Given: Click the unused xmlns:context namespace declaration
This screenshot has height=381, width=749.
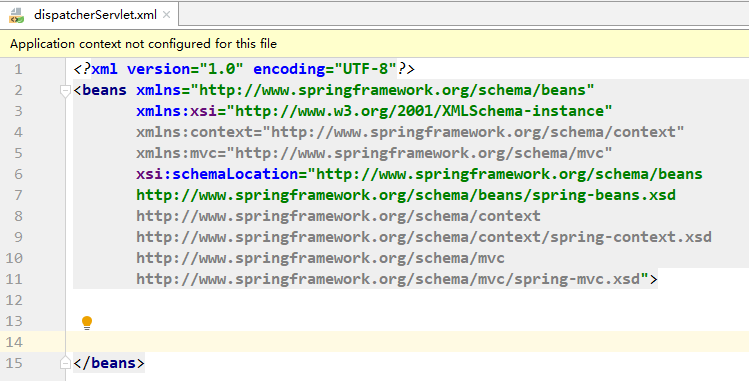Looking at the screenshot, I should coord(410,132).
